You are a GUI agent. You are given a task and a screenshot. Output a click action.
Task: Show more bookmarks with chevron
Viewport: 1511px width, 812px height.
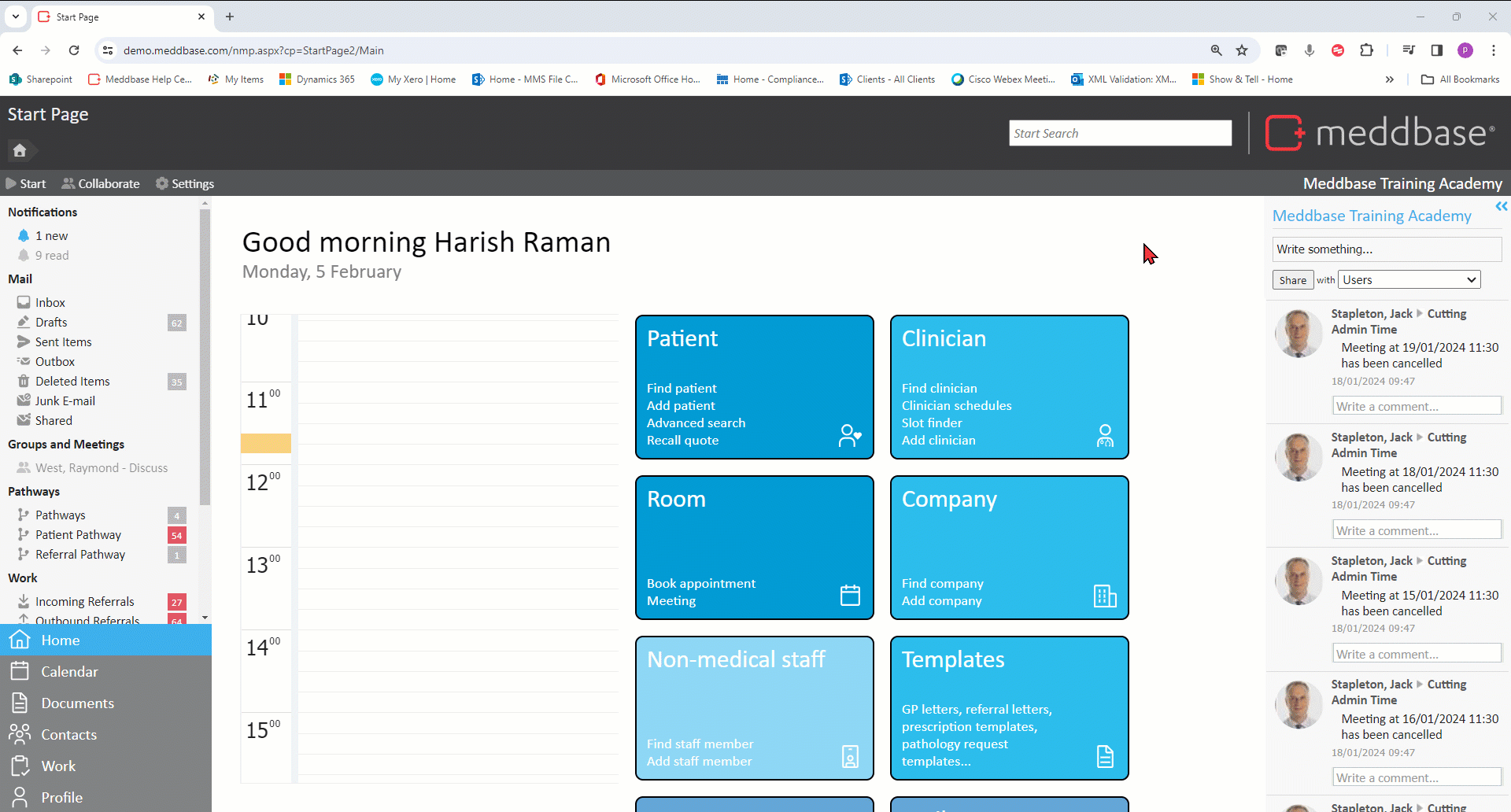click(x=1390, y=79)
